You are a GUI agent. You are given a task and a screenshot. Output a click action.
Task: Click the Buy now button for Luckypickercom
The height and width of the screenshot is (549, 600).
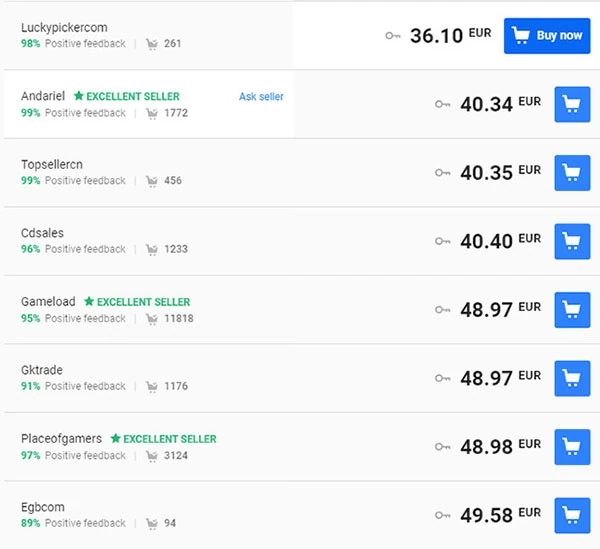(x=547, y=35)
